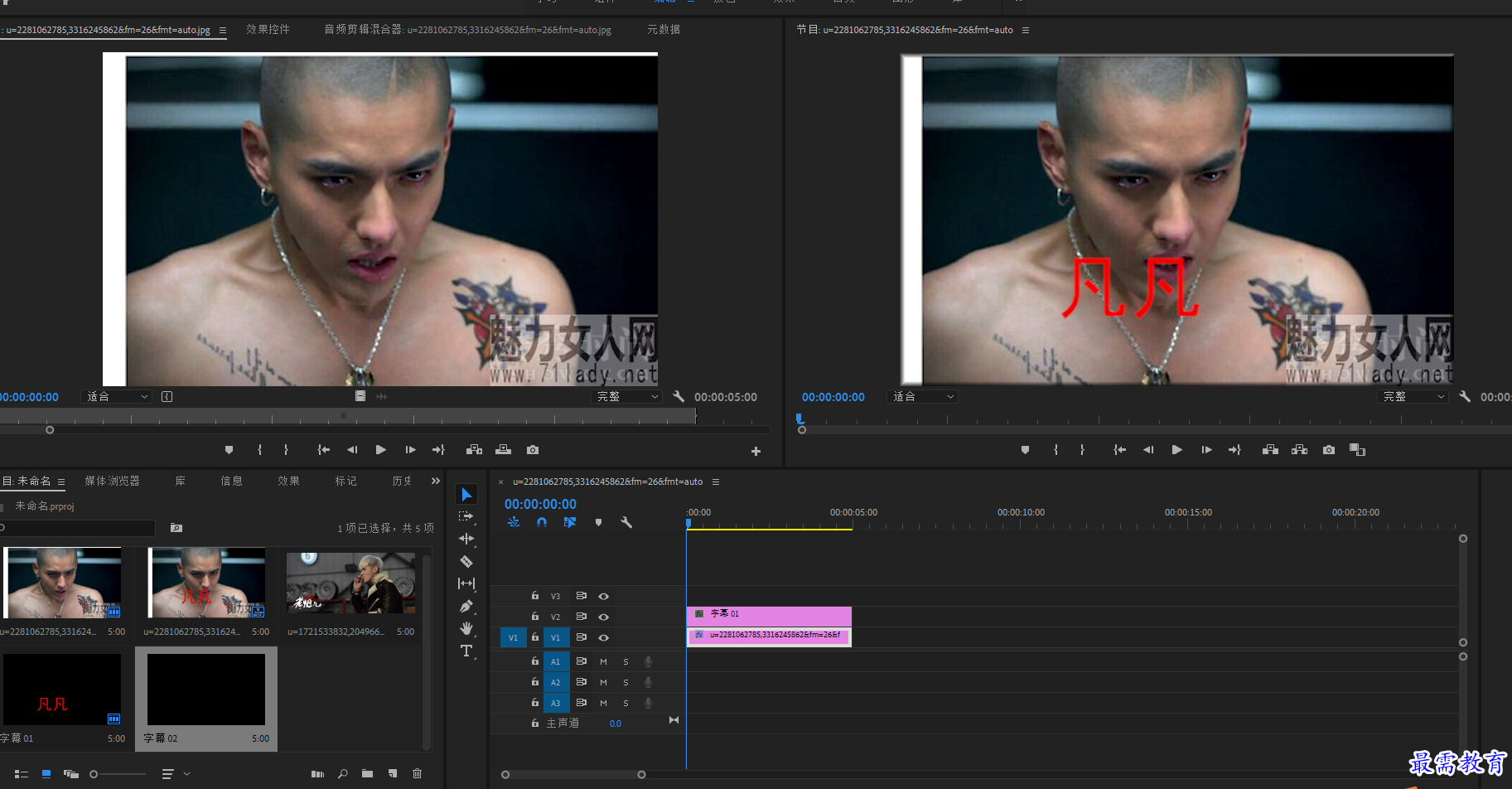Screen dimensions: 1512x789
Task: Click new bin folder icon in project panel
Action: [x=367, y=774]
